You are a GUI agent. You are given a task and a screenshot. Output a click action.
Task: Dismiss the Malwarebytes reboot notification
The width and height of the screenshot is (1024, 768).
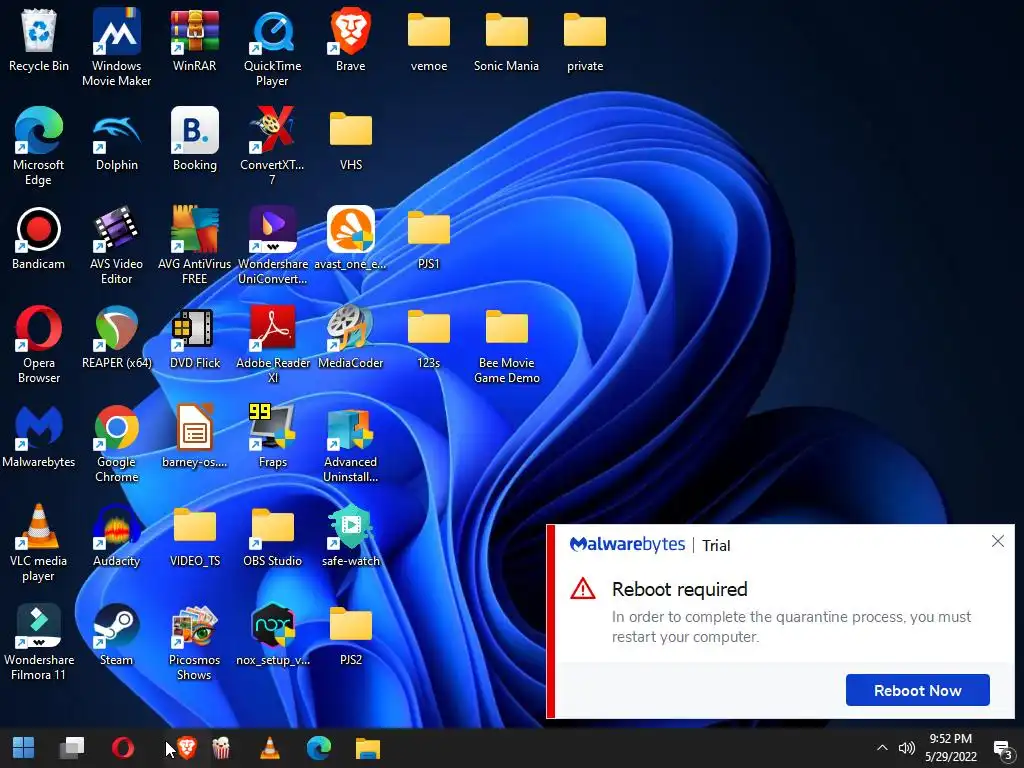998,541
